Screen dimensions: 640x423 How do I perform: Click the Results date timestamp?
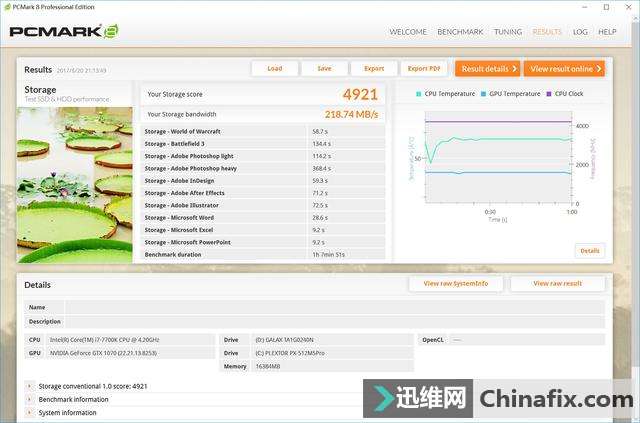click(81, 71)
